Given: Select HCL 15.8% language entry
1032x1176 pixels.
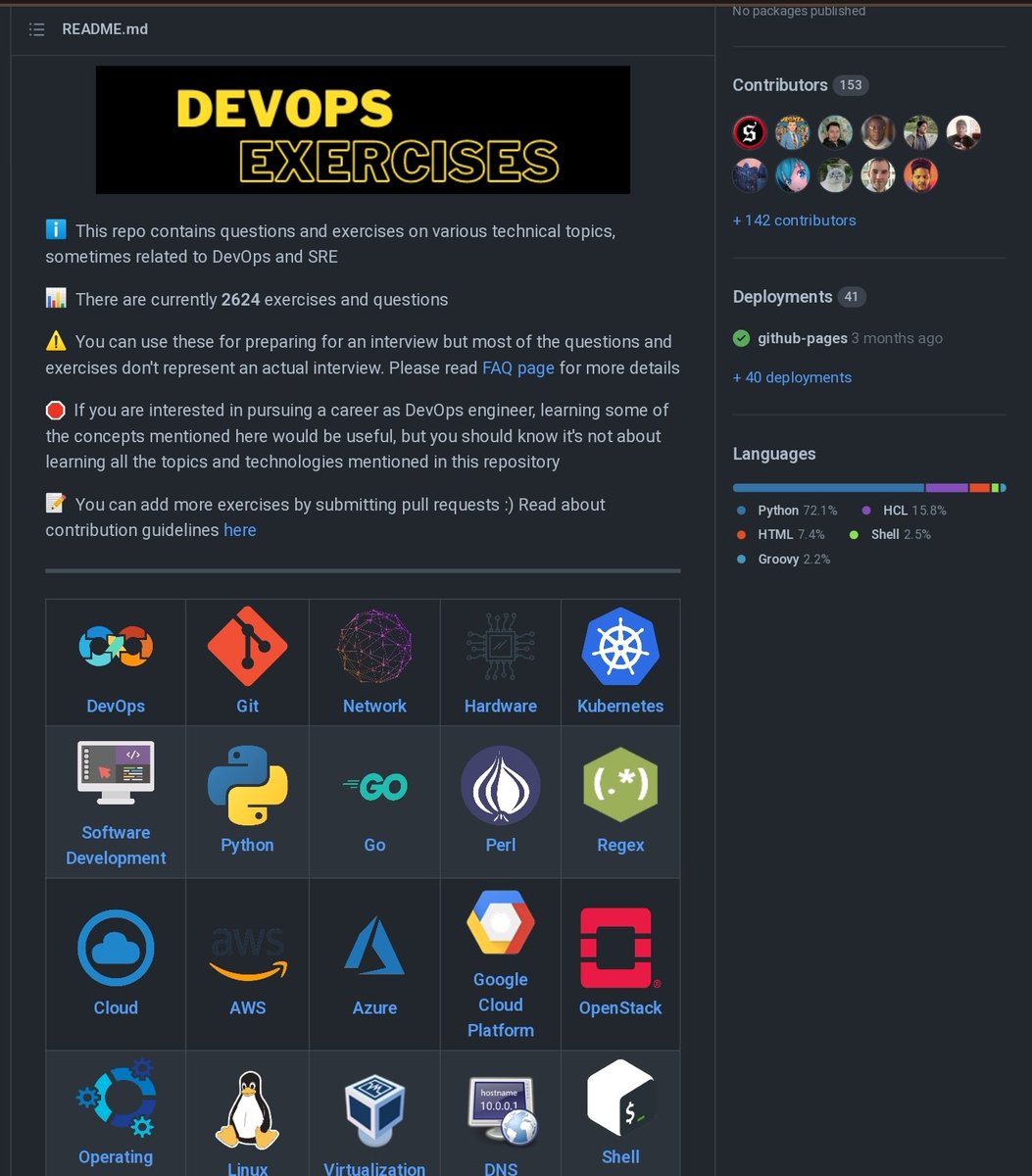Looking at the screenshot, I should pos(904,511).
